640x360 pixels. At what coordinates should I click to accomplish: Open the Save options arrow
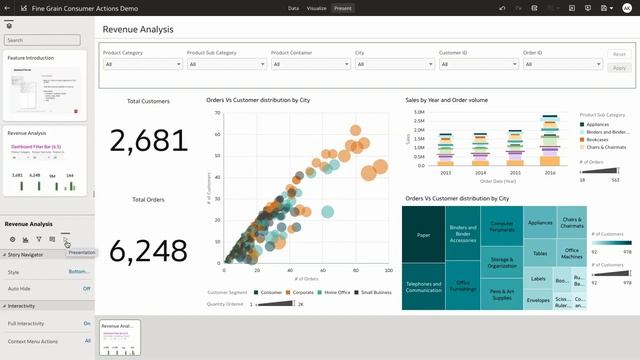coord(611,8)
